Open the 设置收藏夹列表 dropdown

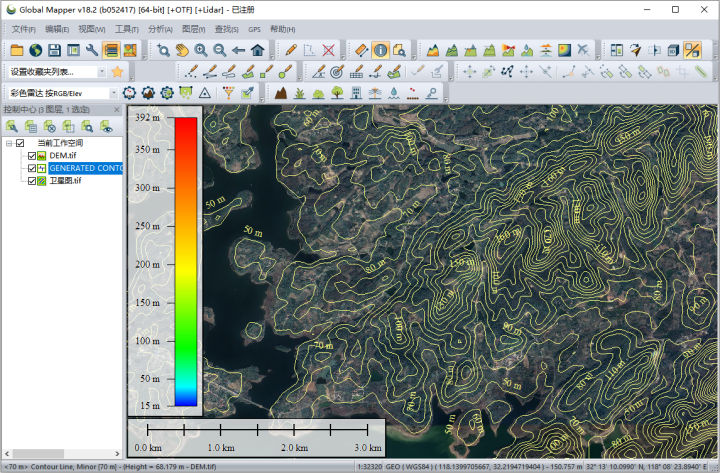tap(99, 71)
